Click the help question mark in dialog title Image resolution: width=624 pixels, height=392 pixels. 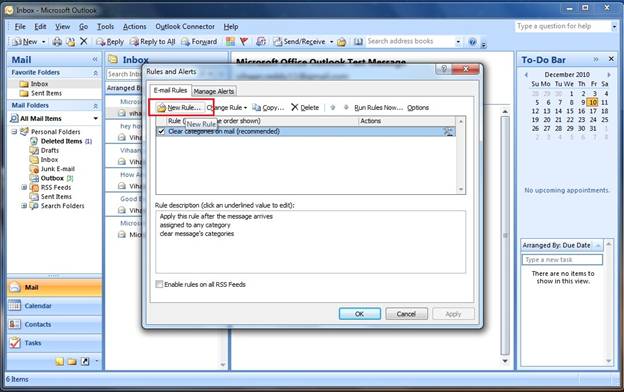tap(444, 69)
